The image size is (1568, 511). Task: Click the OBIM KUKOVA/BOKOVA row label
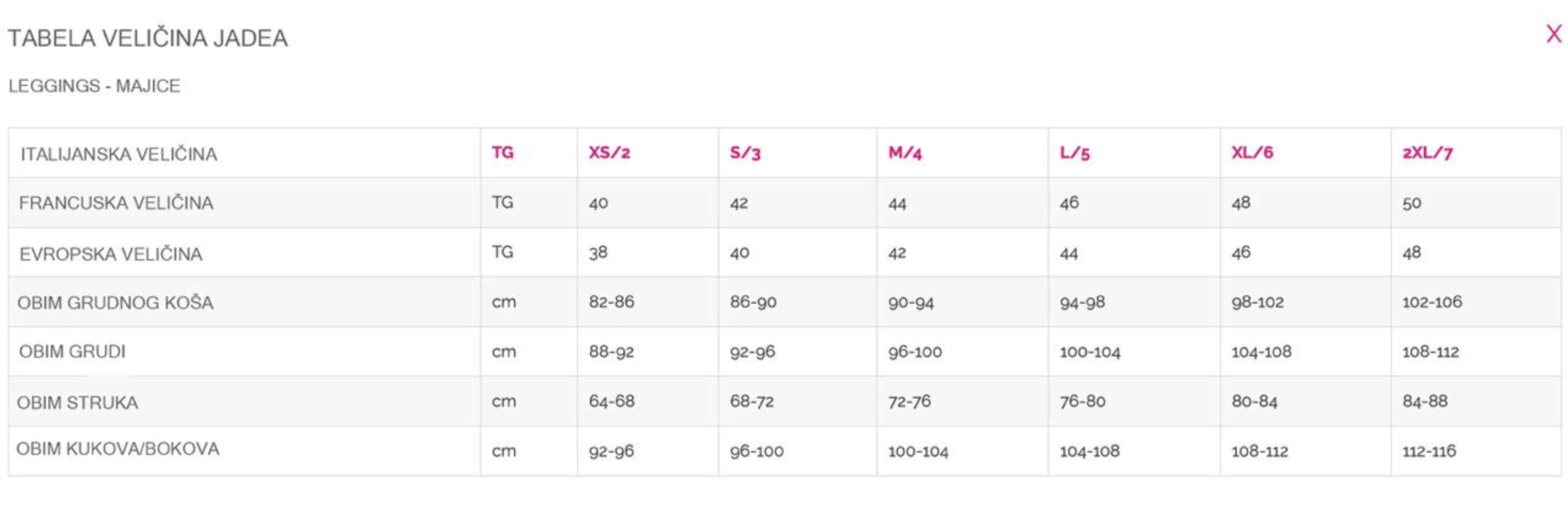[118, 449]
